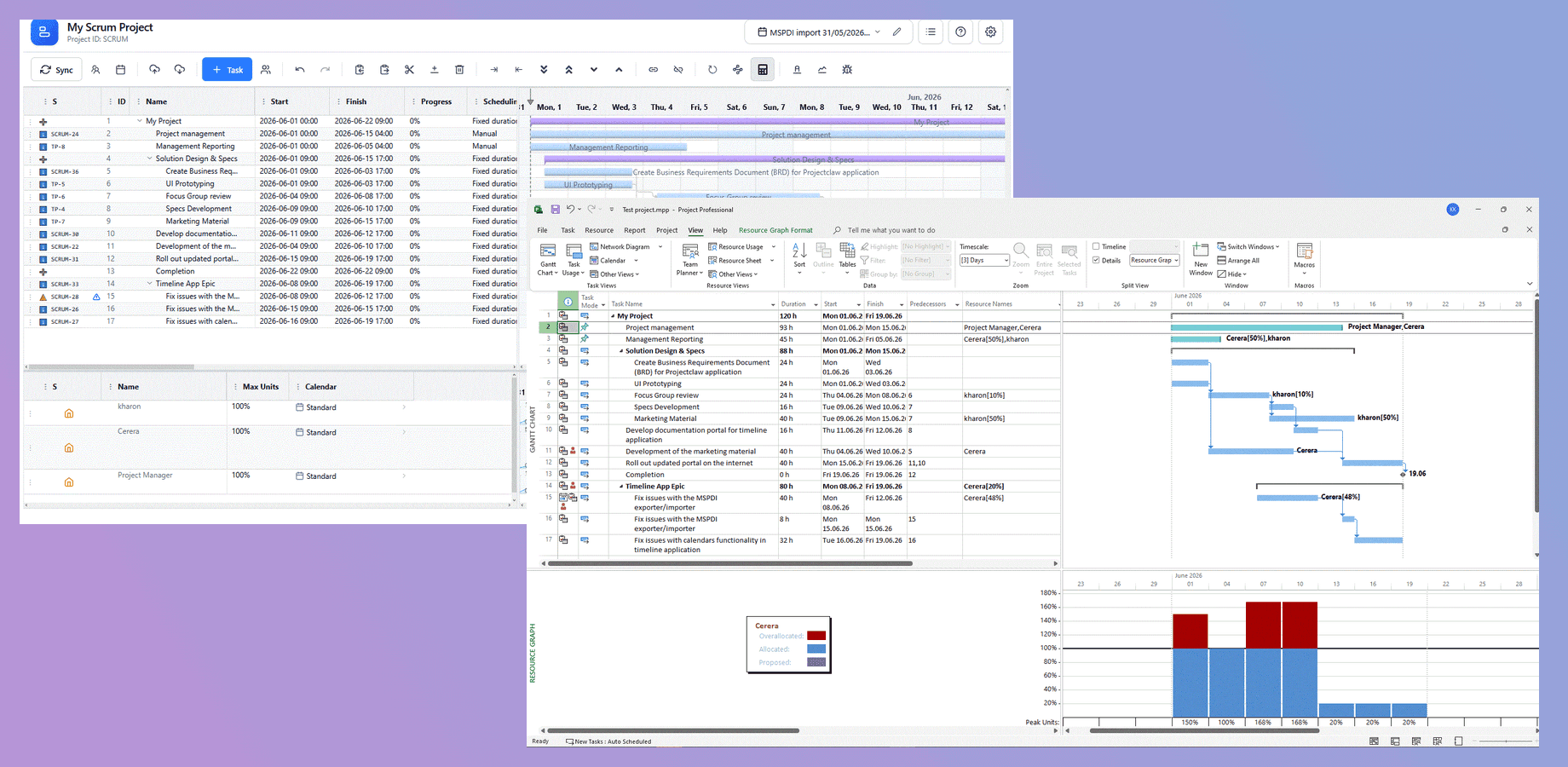This screenshot has width=1568, height=767.
Task: Collapse Timeline App Epic in Scrum grid
Action: pos(150,284)
